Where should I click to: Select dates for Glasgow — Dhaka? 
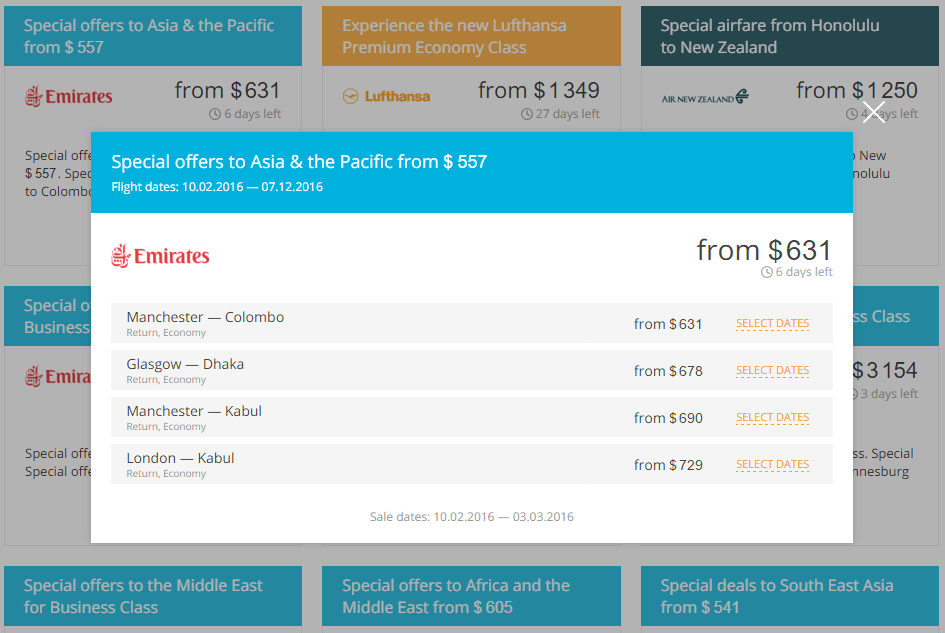[772, 371]
